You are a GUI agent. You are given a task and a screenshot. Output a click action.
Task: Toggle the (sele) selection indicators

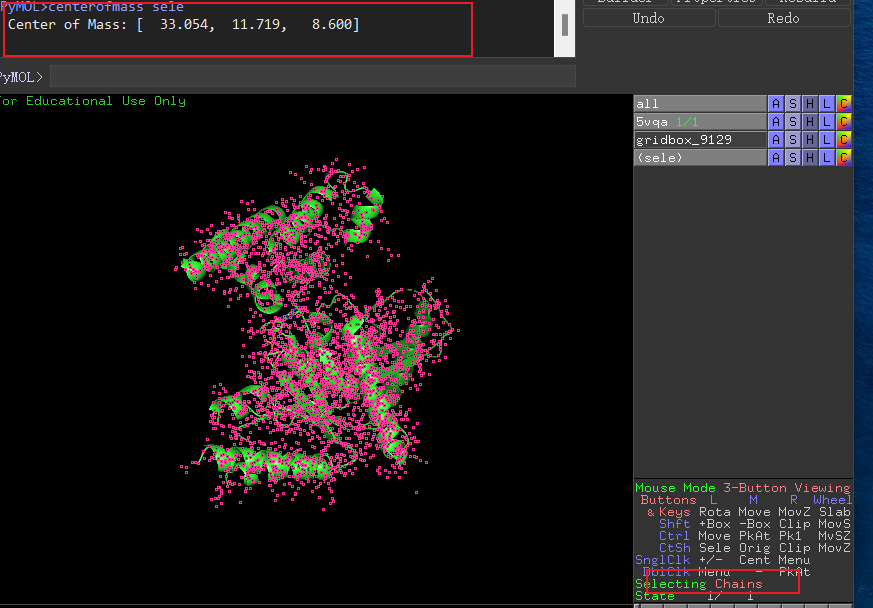(x=700, y=158)
